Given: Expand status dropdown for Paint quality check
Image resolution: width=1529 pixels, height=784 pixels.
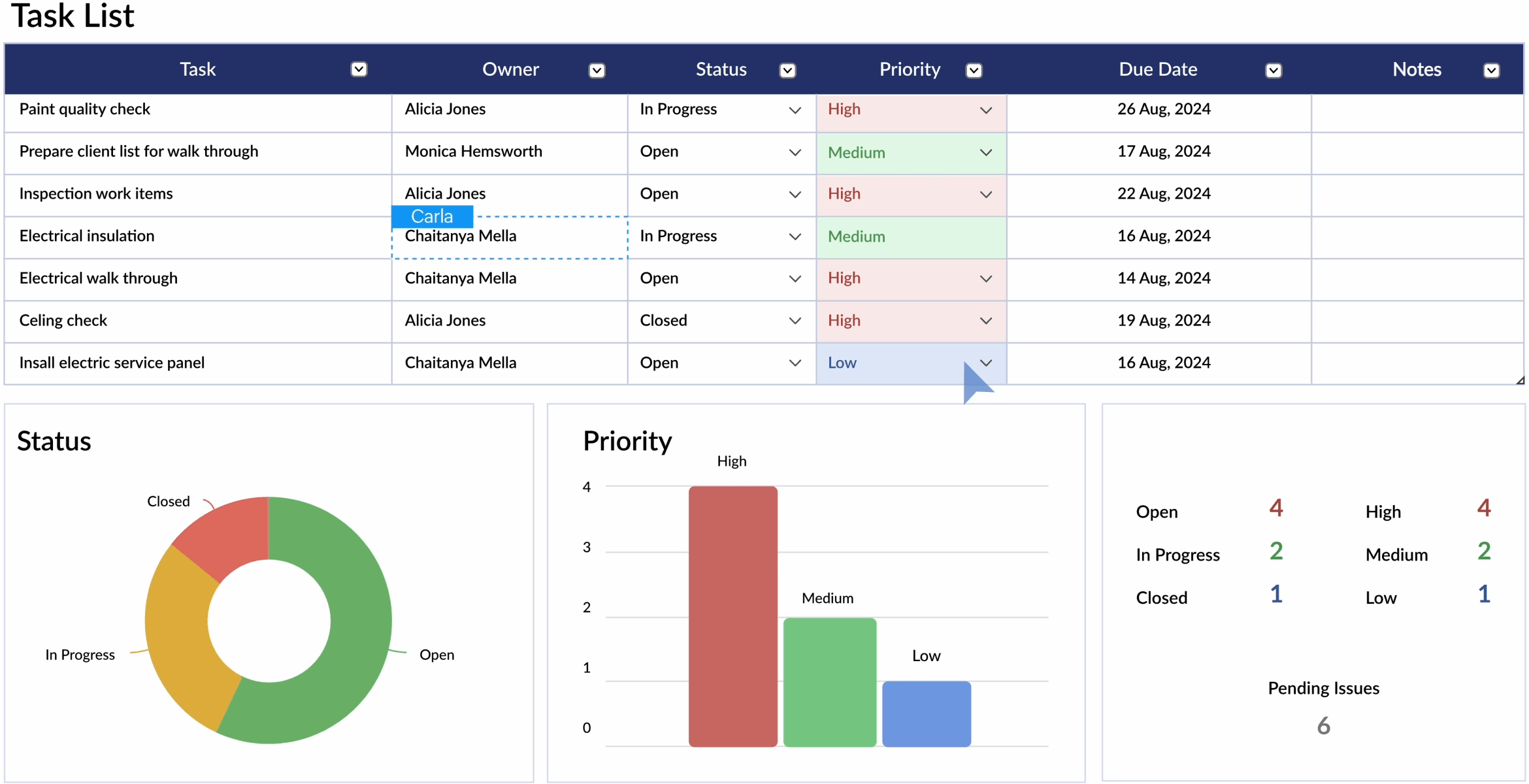Looking at the screenshot, I should pos(795,110).
